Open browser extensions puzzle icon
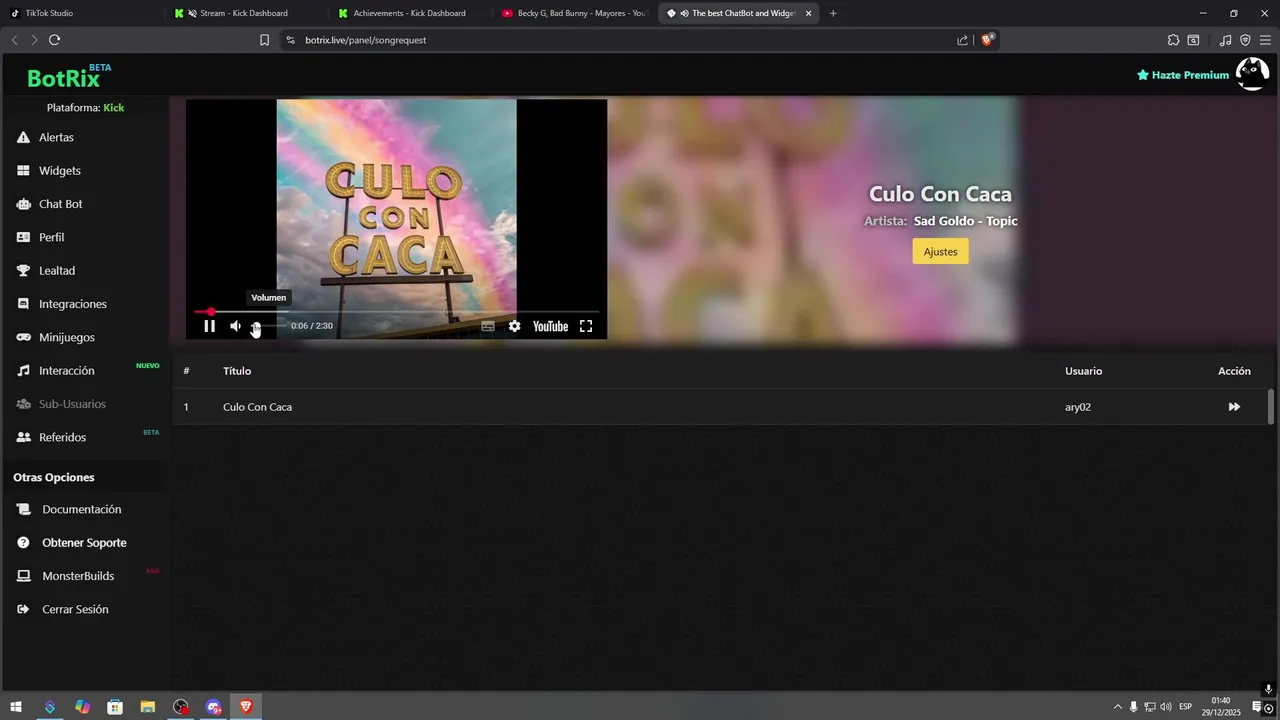 pos(1173,40)
